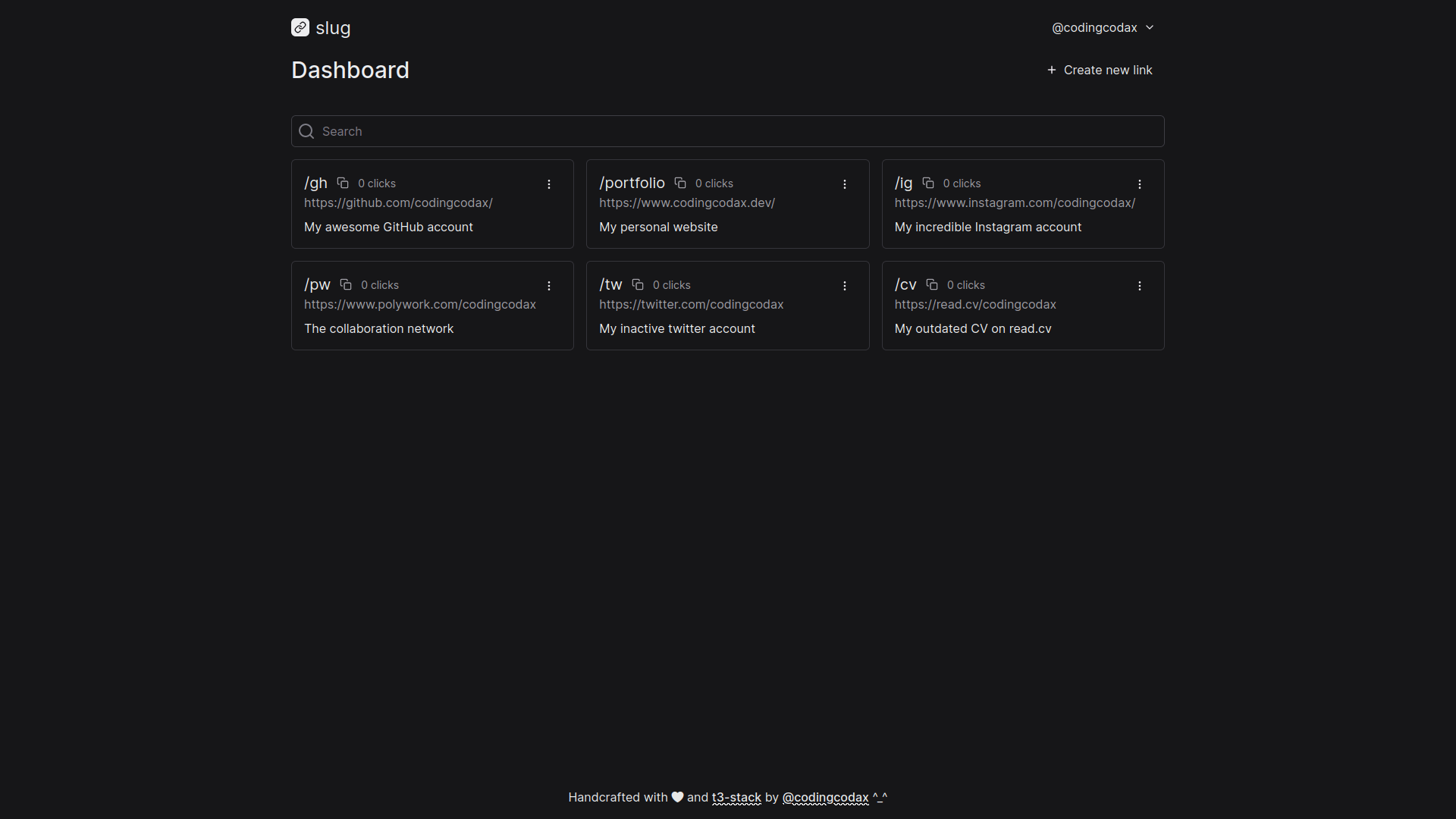Screen dimensions: 1456x819
Task: Click the slug logo icon
Action: 300,28
